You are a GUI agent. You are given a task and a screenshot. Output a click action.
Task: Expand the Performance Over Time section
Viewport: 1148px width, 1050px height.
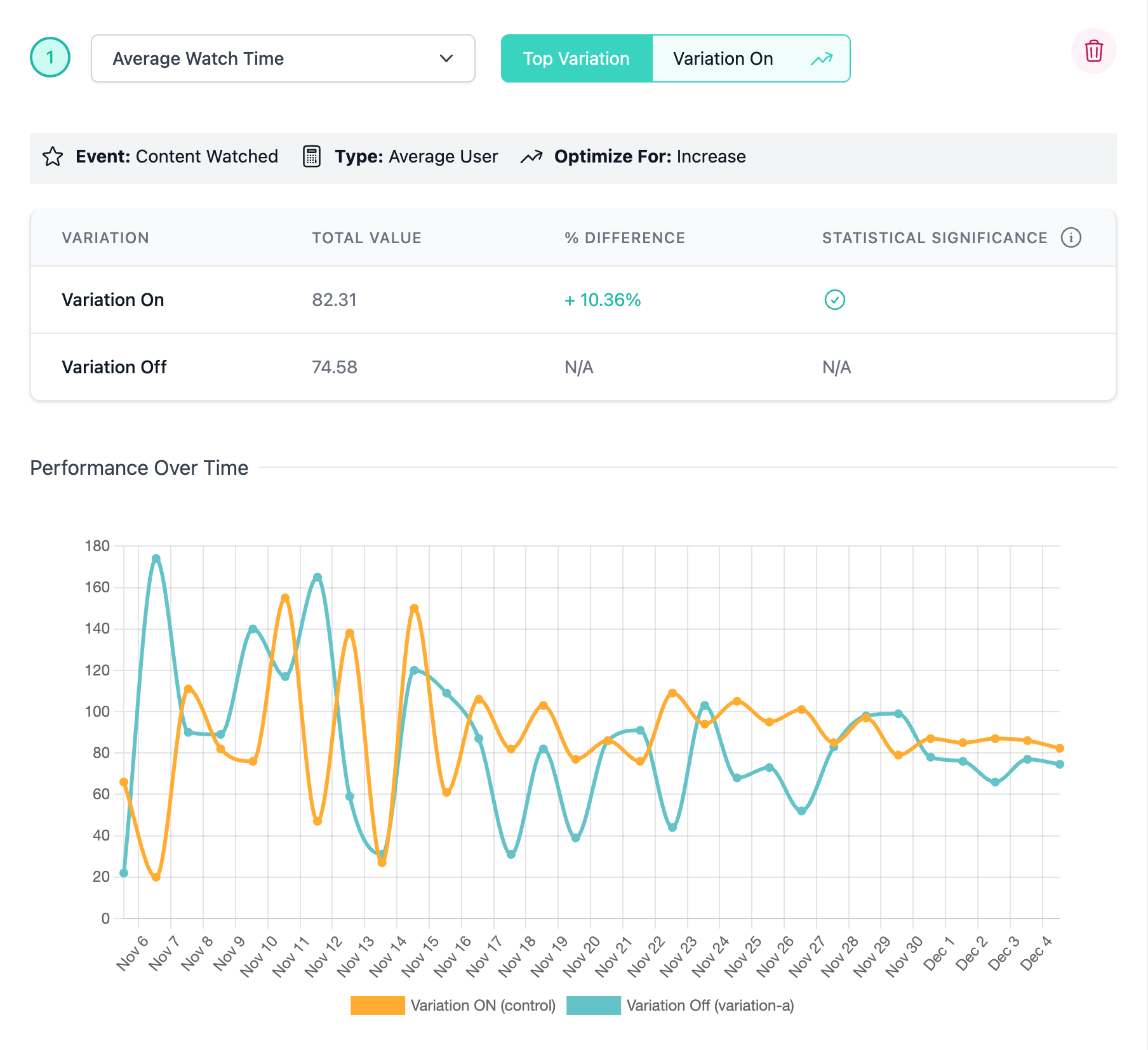[x=138, y=468]
